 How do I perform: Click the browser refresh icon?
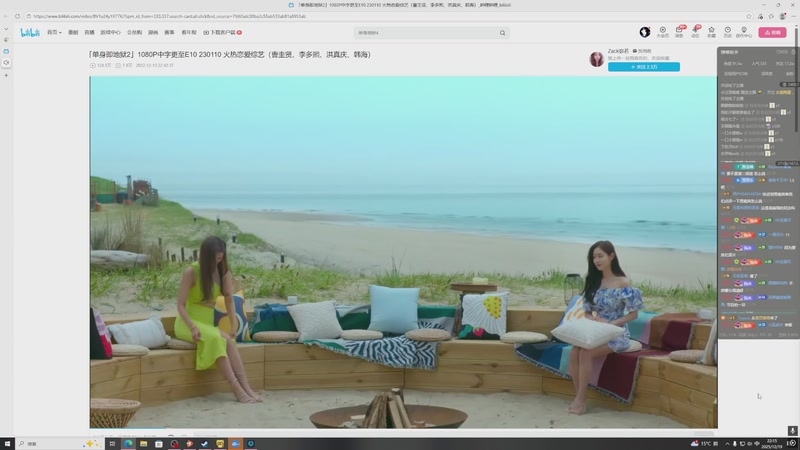pos(17,16)
